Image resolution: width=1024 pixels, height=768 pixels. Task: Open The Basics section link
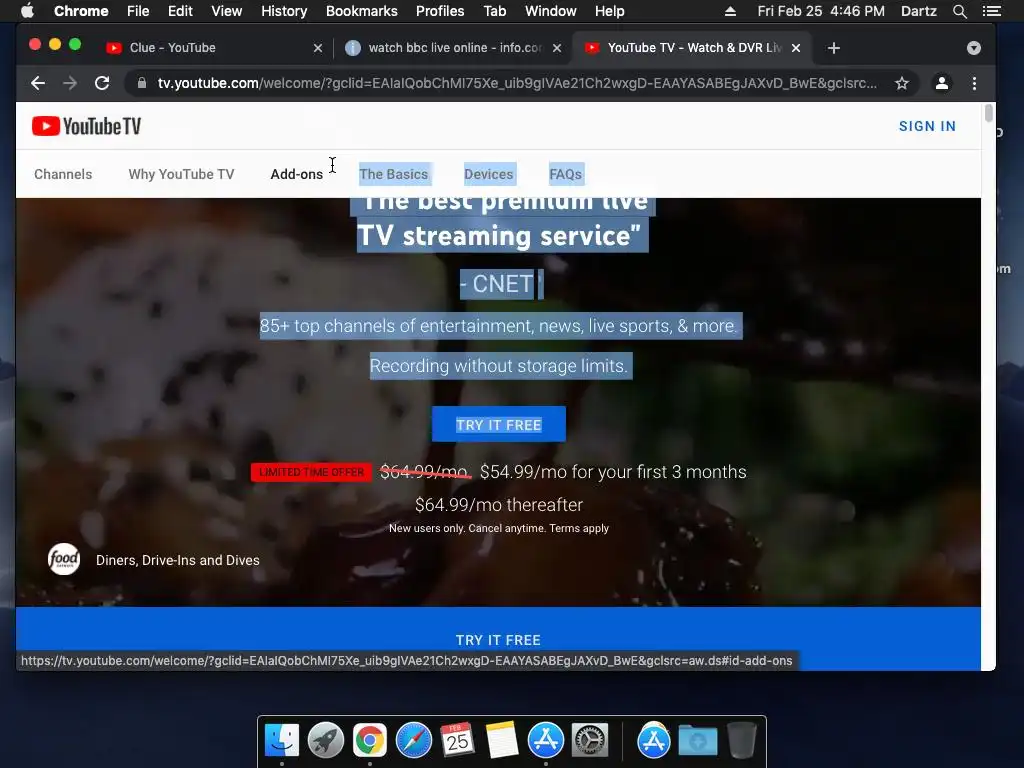394,174
